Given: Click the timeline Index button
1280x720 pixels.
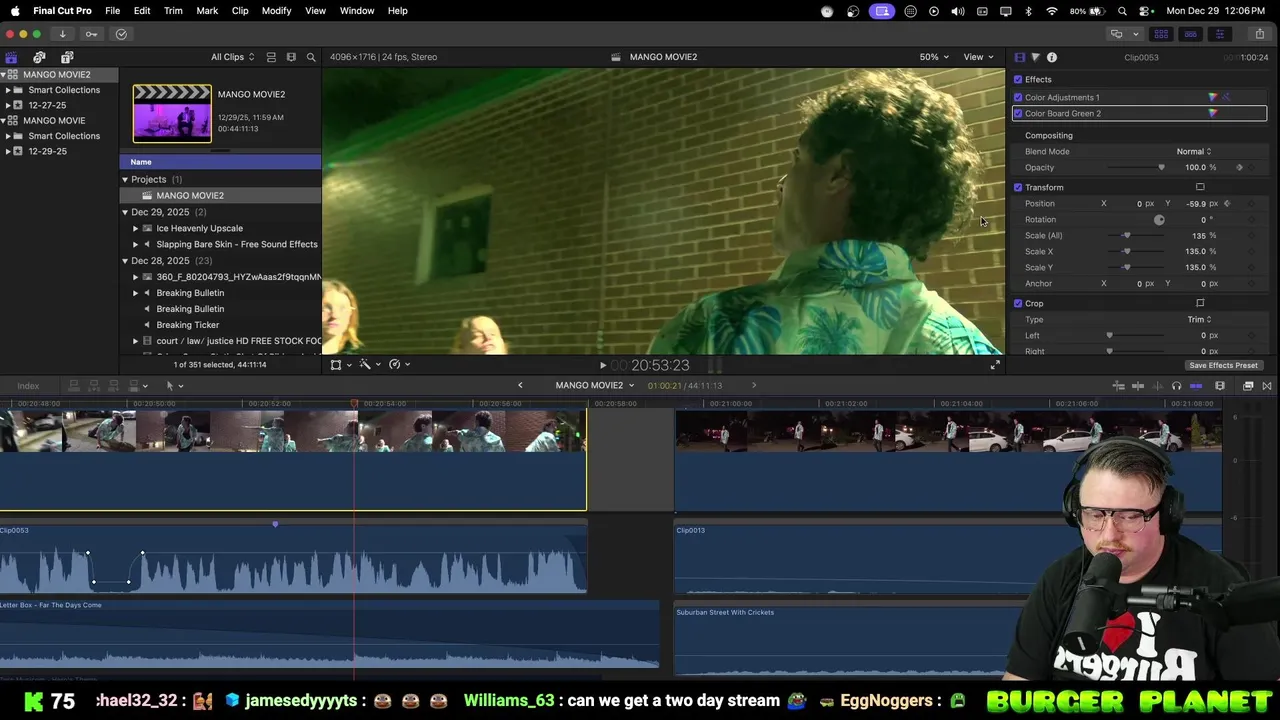Looking at the screenshot, I should [28, 386].
